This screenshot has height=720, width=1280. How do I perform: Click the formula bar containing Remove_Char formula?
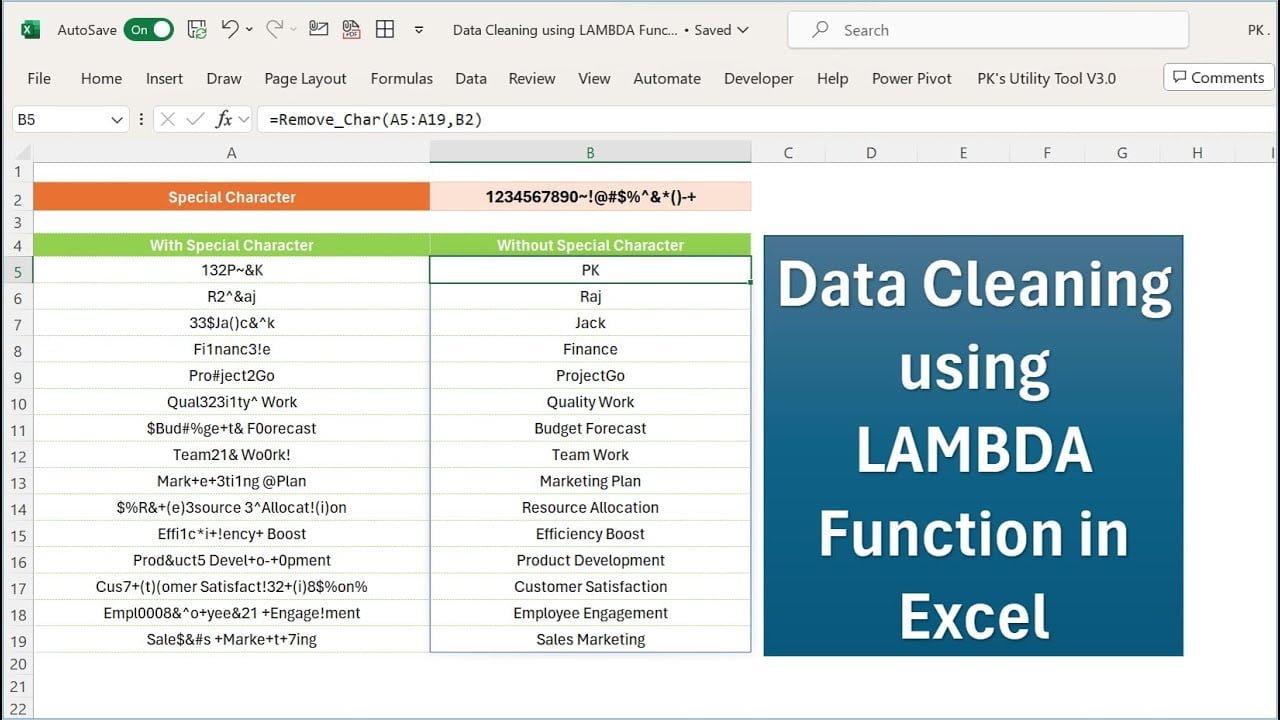coord(765,119)
